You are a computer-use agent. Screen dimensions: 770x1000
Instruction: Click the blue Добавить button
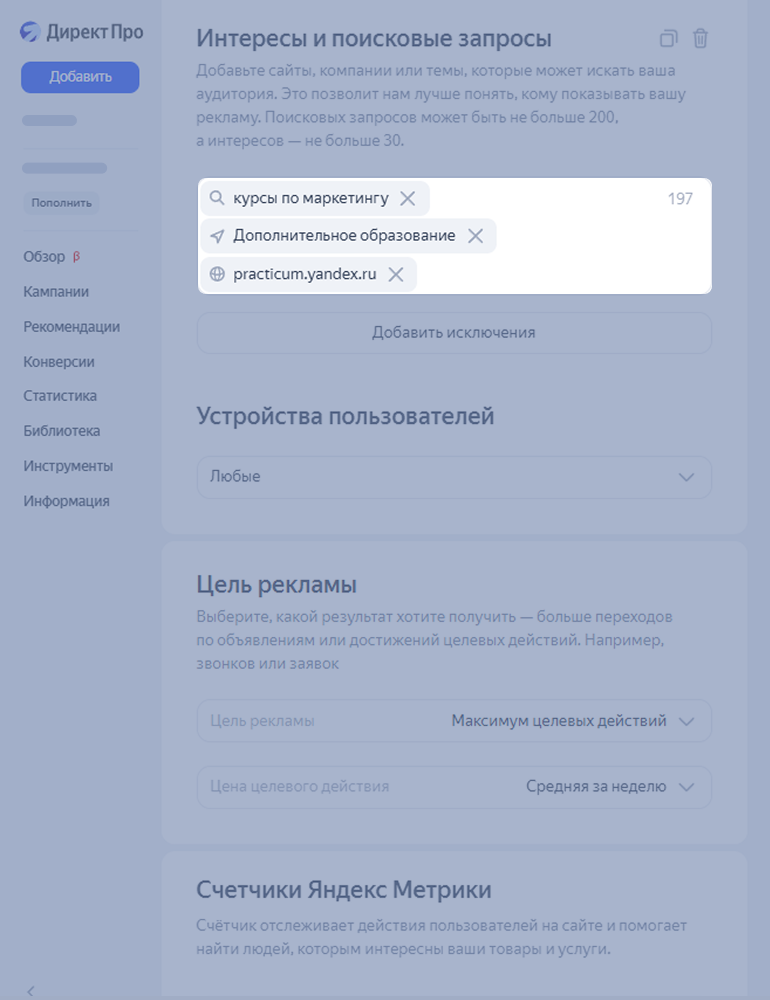coord(80,77)
